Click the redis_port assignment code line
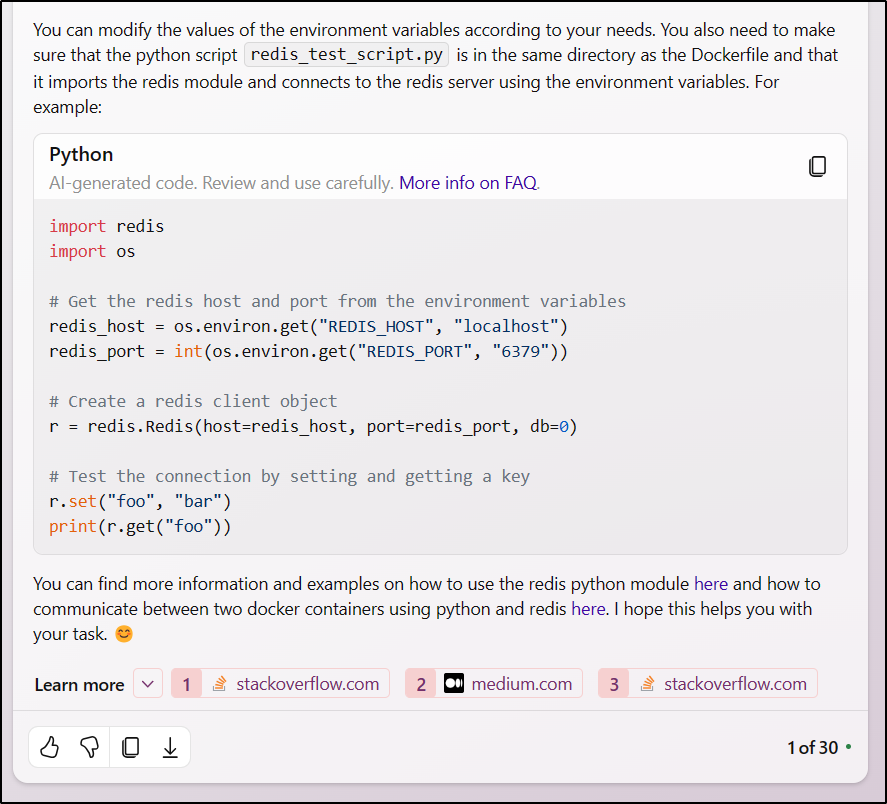This screenshot has width=887, height=804. pyautogui.click(x=308, y=351)
